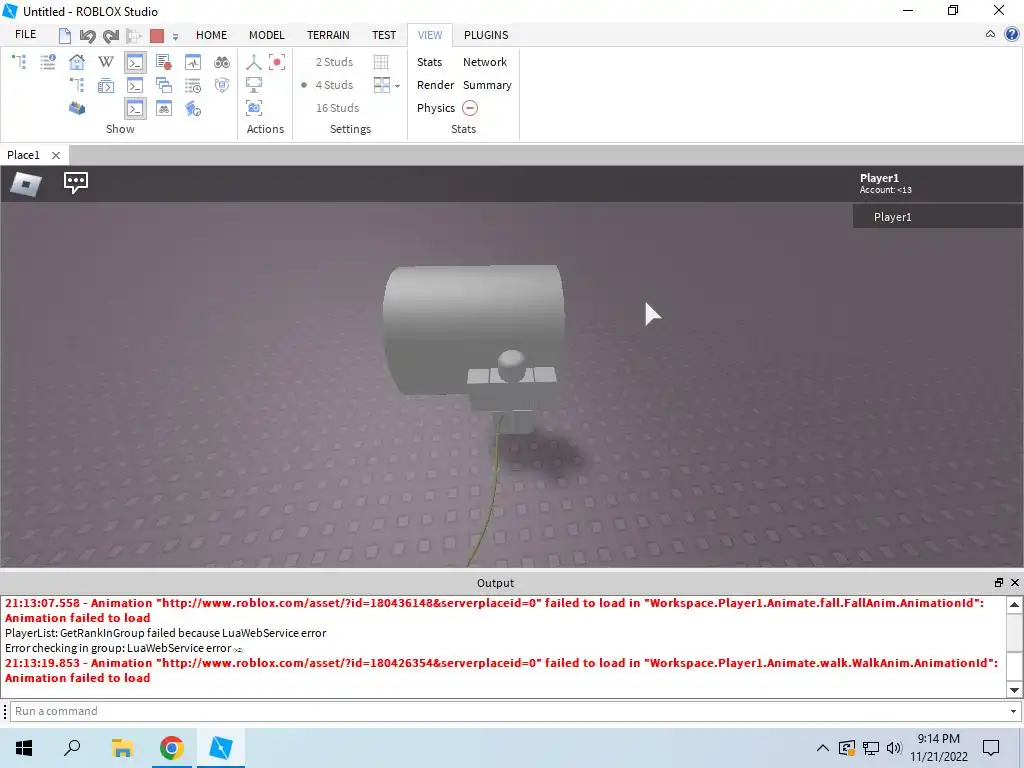Open the Properties panel icon
The image size is (1024, 768).
[48, 62]
